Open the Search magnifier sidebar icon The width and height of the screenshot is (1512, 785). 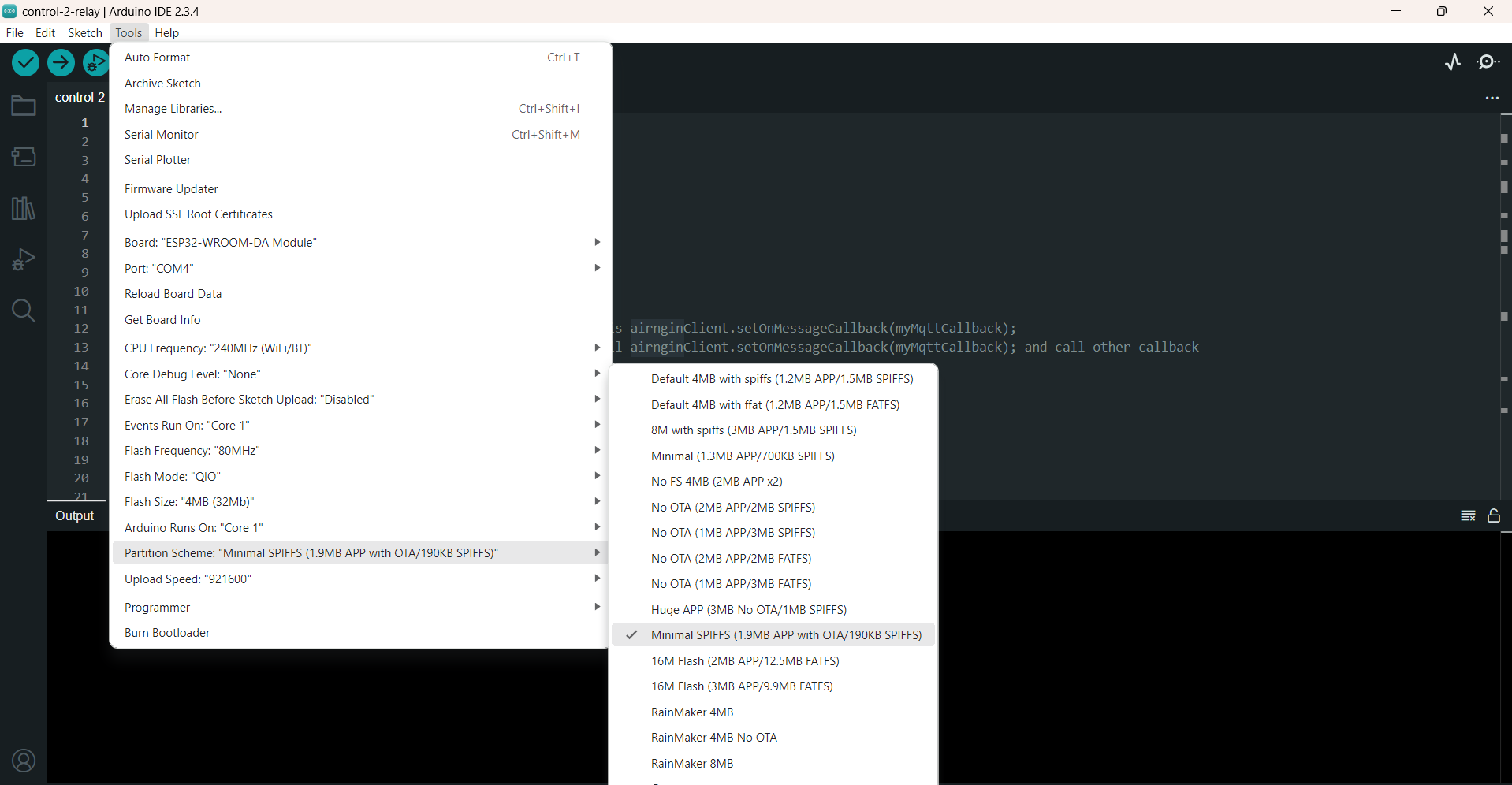(x=24, y=311)
